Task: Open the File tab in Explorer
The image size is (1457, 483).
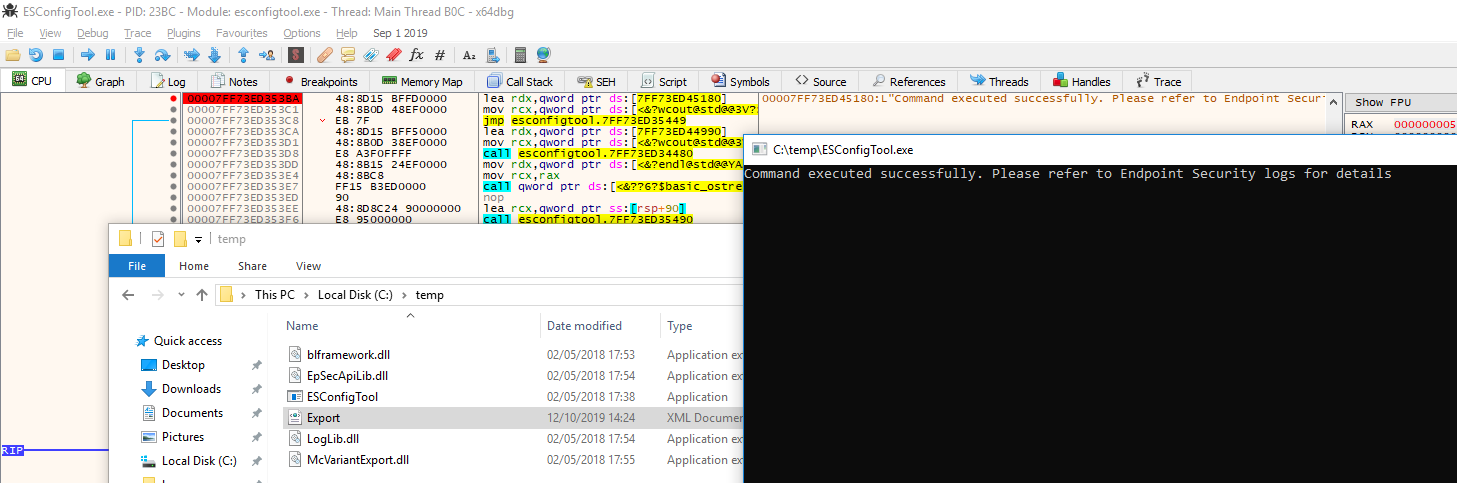Action: (137, 266)
